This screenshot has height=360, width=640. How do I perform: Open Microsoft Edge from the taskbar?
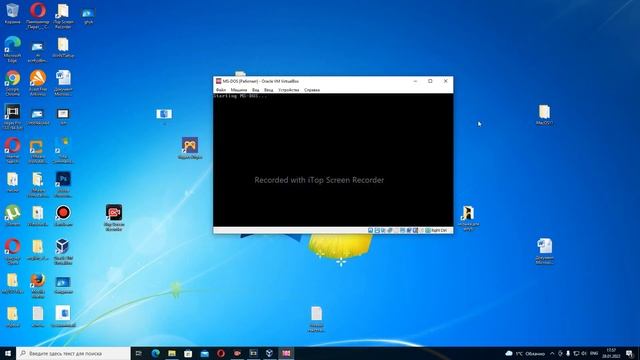pos(156,353)
